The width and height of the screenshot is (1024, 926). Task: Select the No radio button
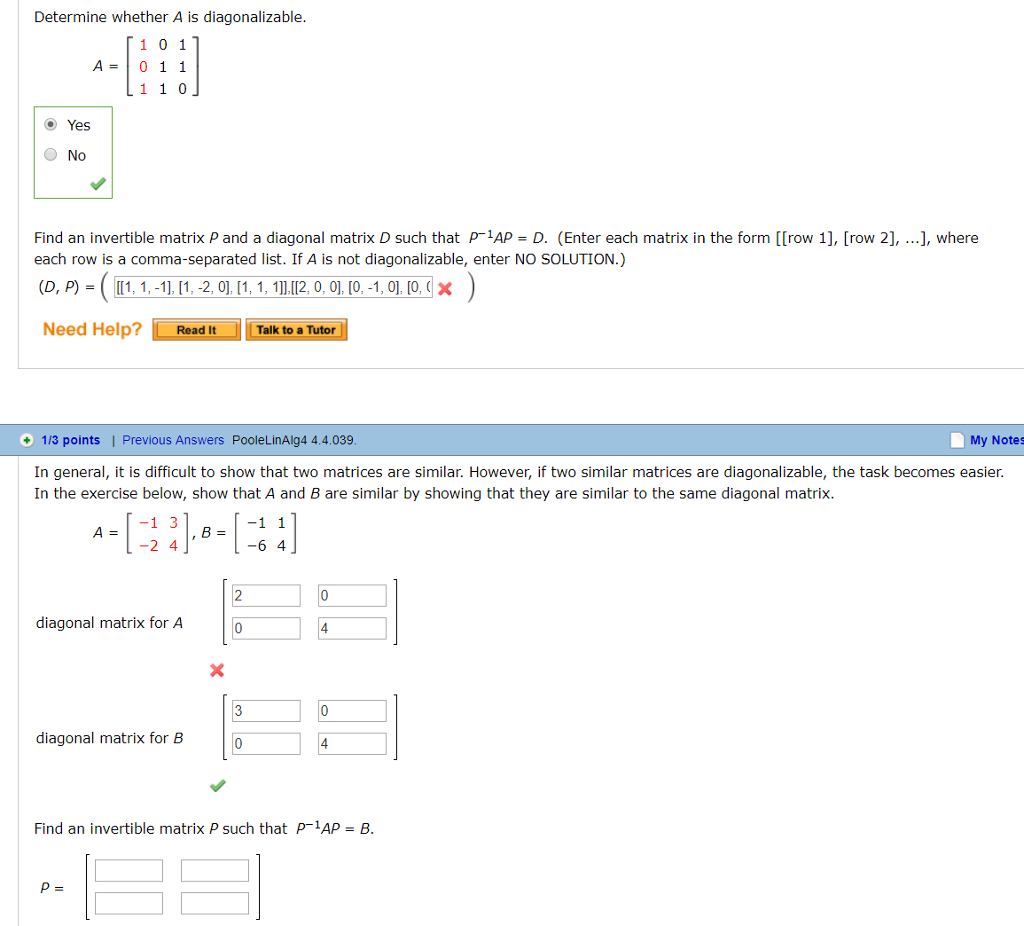50,154
